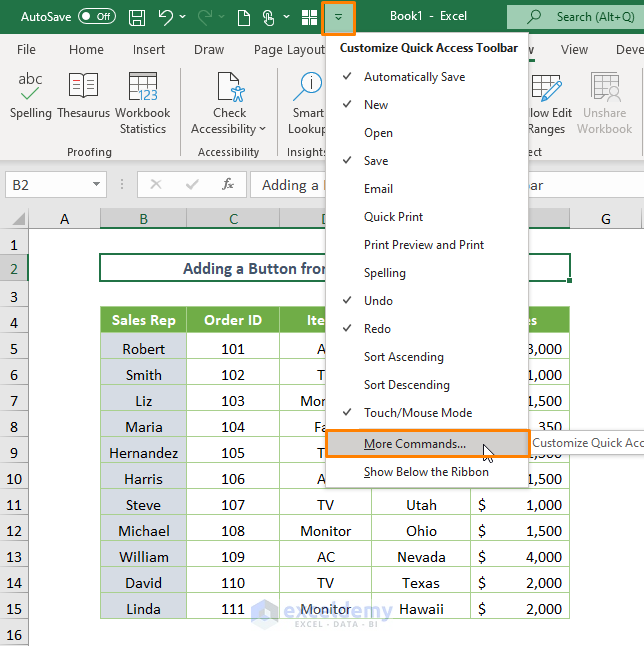This screenshot has height=646, width=644.
Task: Uncheck Automatically Save in the menu
Action: pyautogui.click(x=413, y=77)
